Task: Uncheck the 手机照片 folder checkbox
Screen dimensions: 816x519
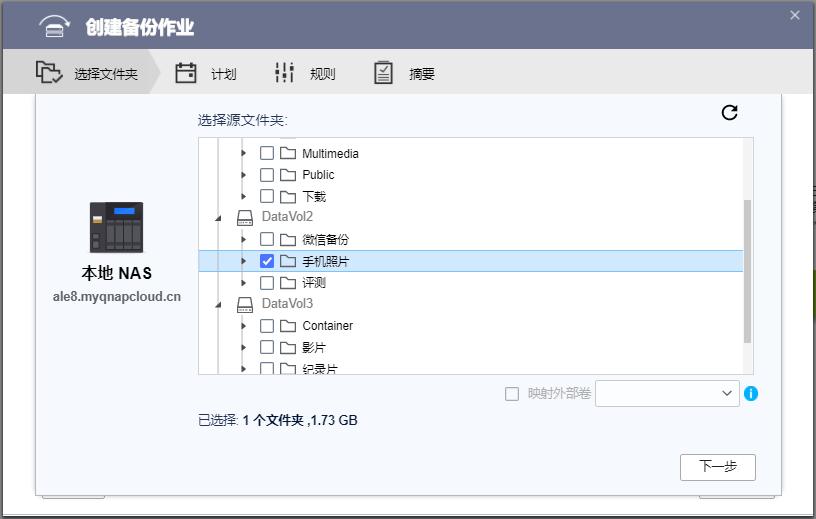Action: pos(267,261)
